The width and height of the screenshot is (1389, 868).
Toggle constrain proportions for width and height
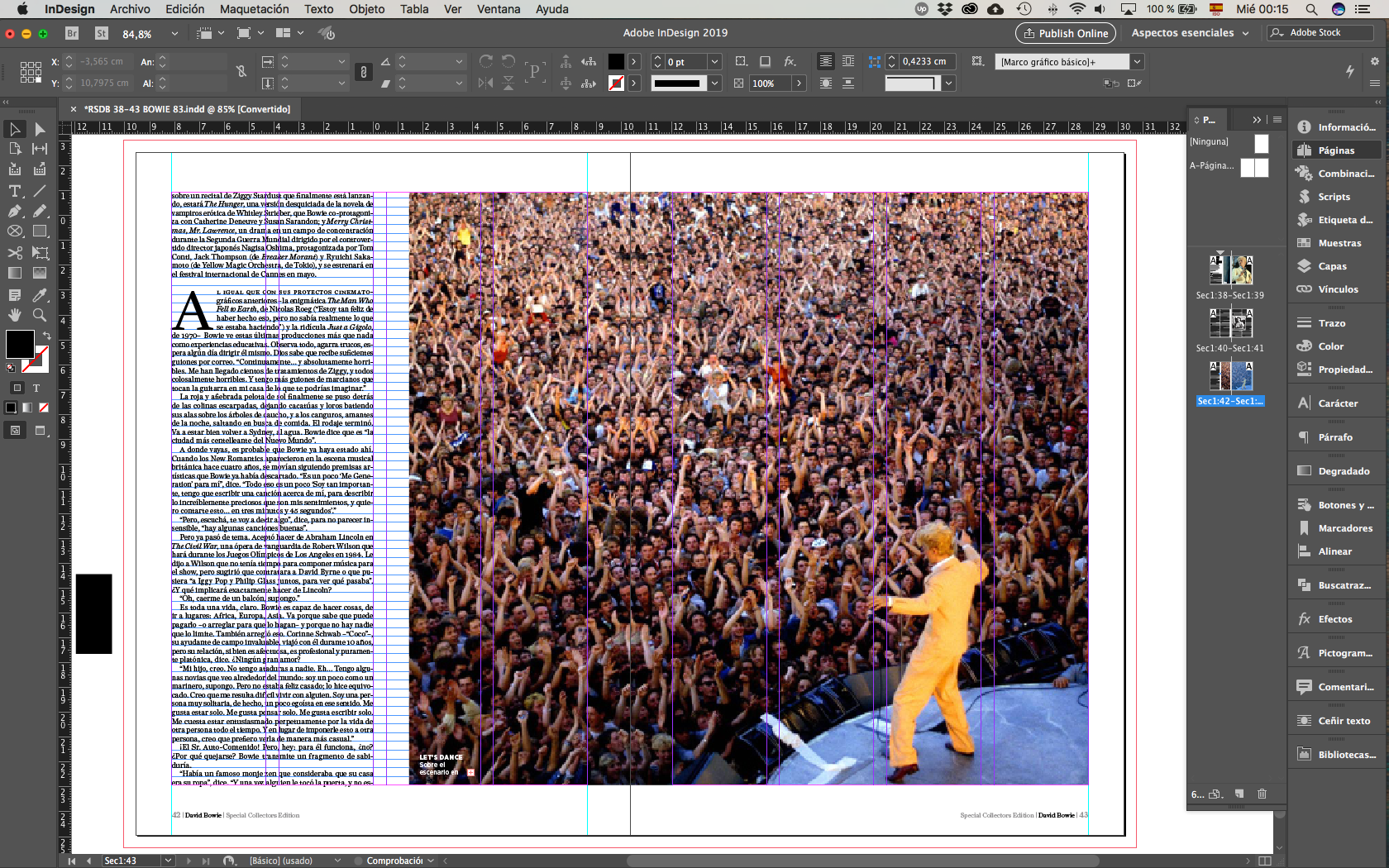point(241,72)
